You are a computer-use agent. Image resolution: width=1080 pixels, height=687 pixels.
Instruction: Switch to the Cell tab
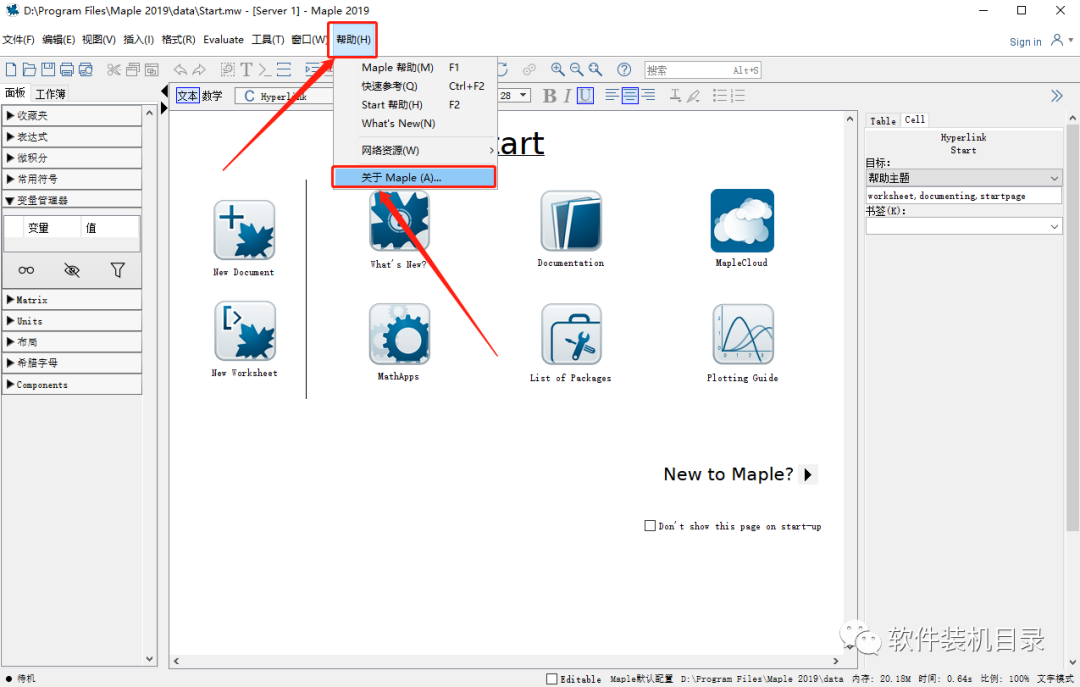(x=915, y=120)
